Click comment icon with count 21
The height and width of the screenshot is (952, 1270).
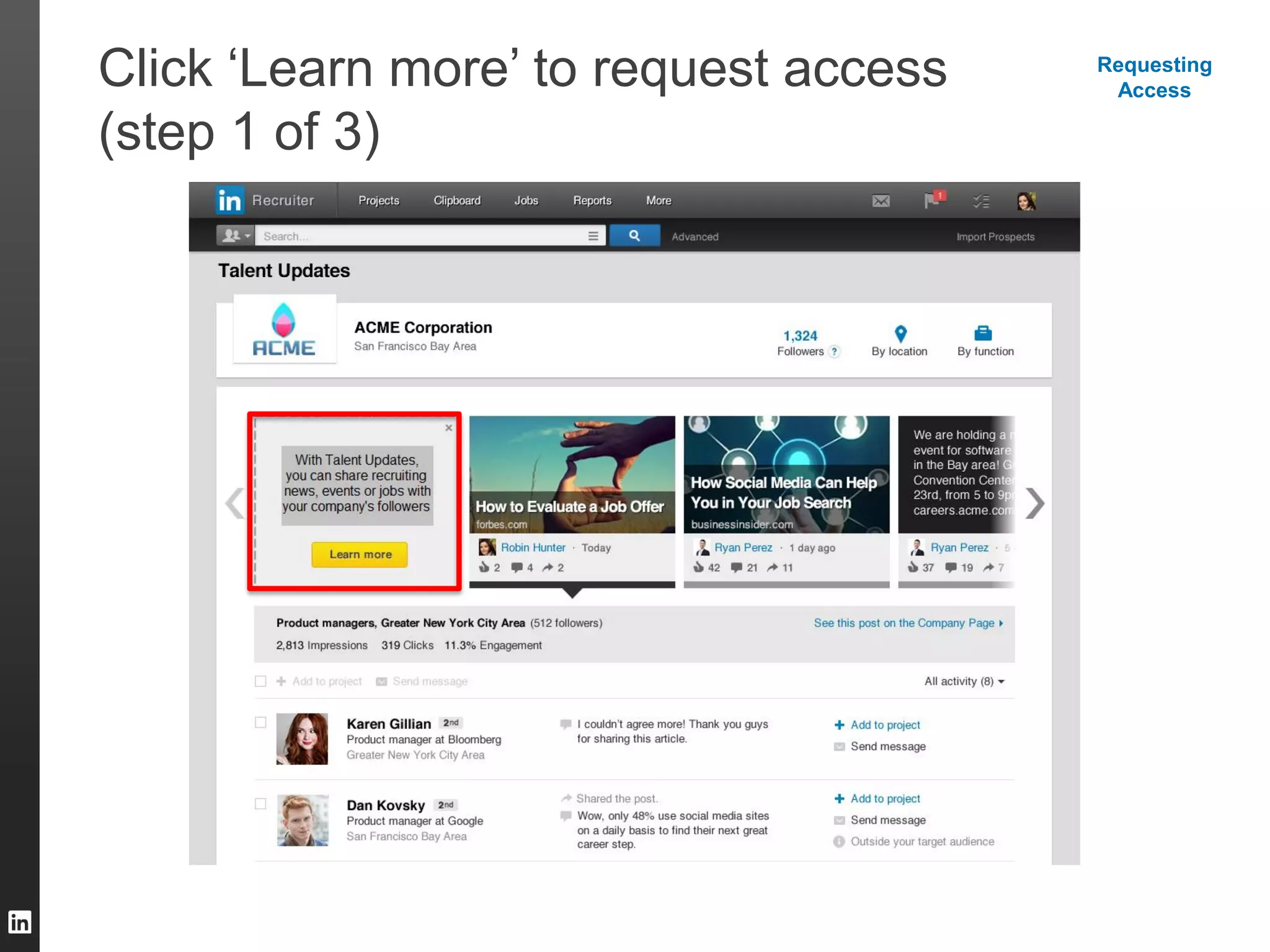pos(737,568)
